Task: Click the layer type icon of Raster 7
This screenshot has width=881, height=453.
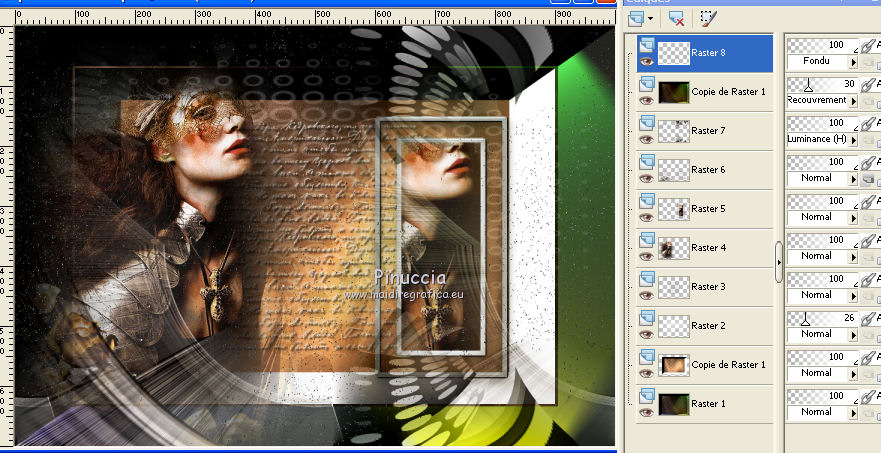Action: [647, 123]
